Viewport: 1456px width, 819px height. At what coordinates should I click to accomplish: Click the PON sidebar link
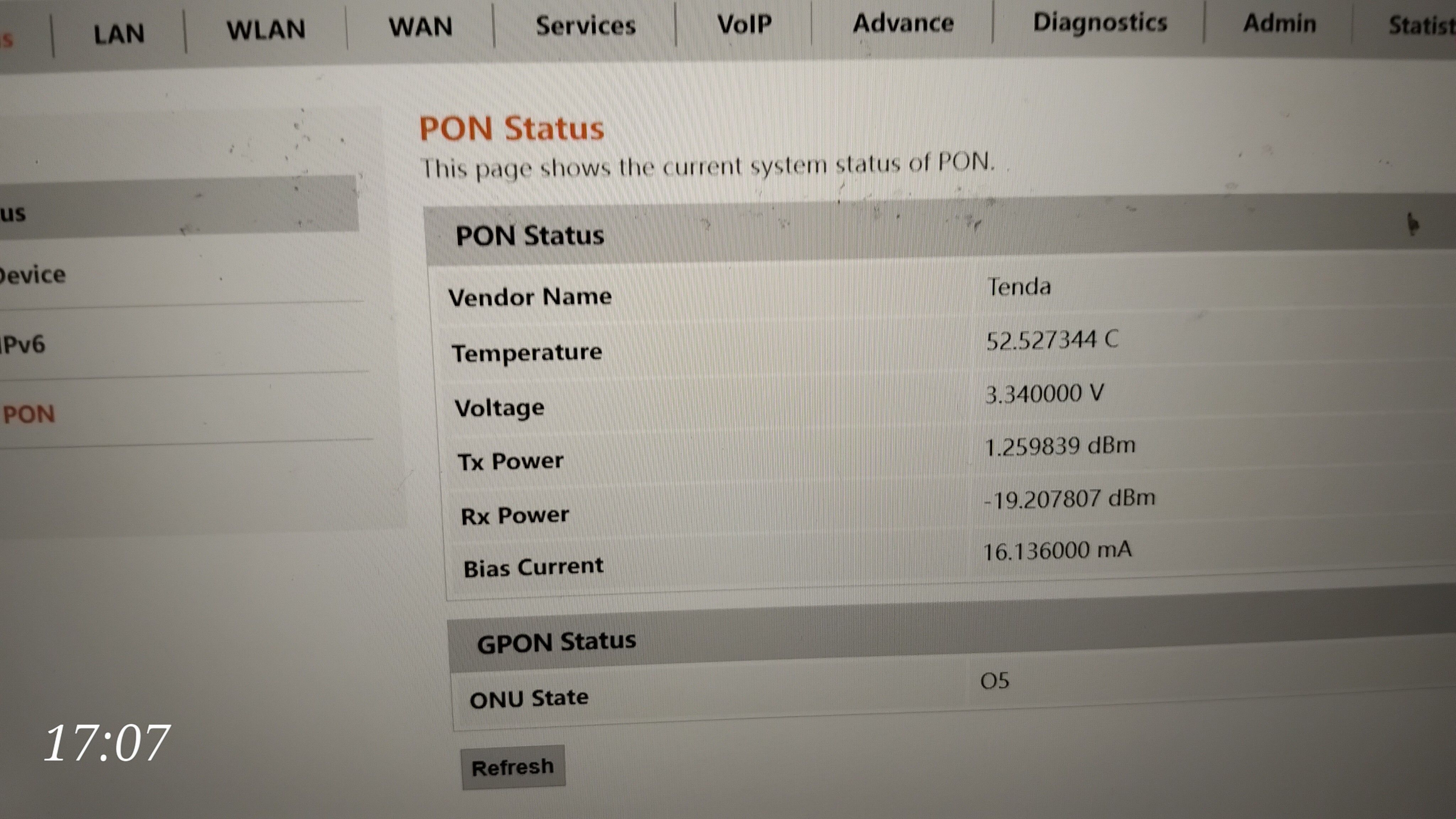pyautogui.click(x=30, y=414)
